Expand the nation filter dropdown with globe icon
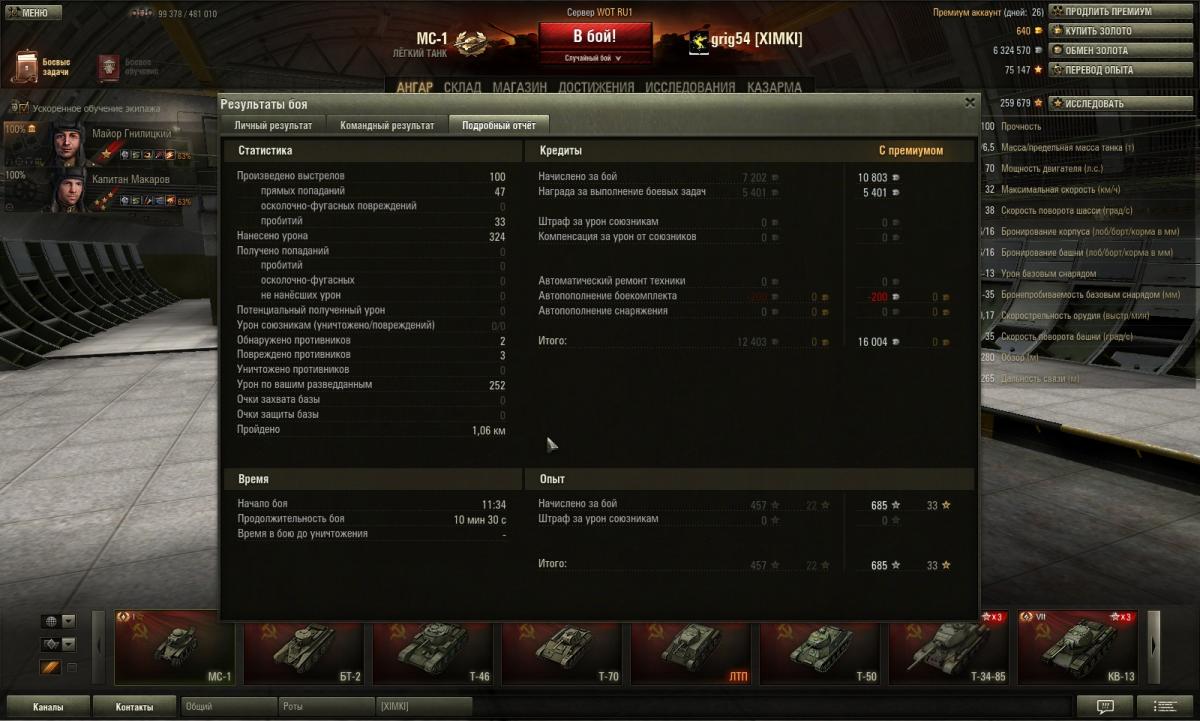 [58, 621]
